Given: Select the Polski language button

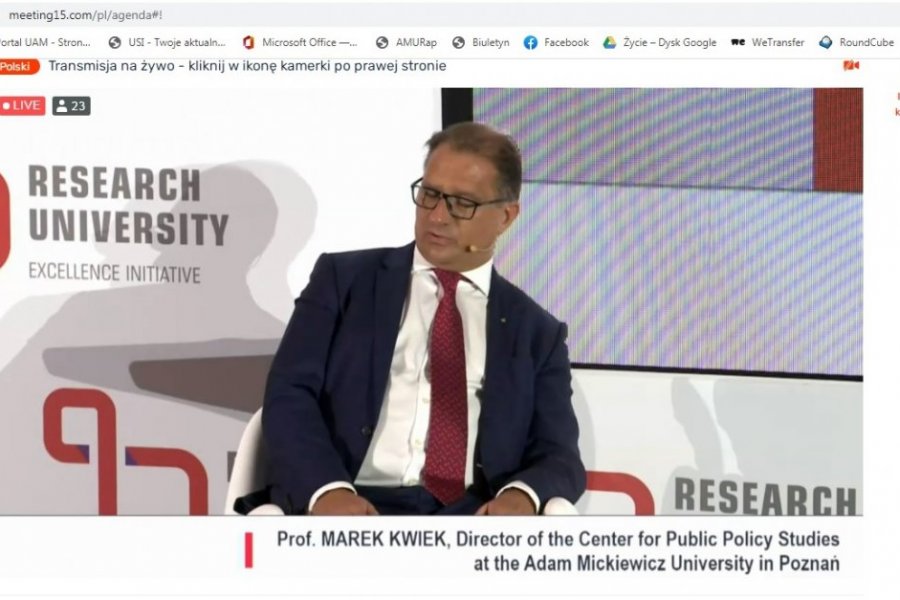Looking at the screenshot, I should tap(20, 67).
